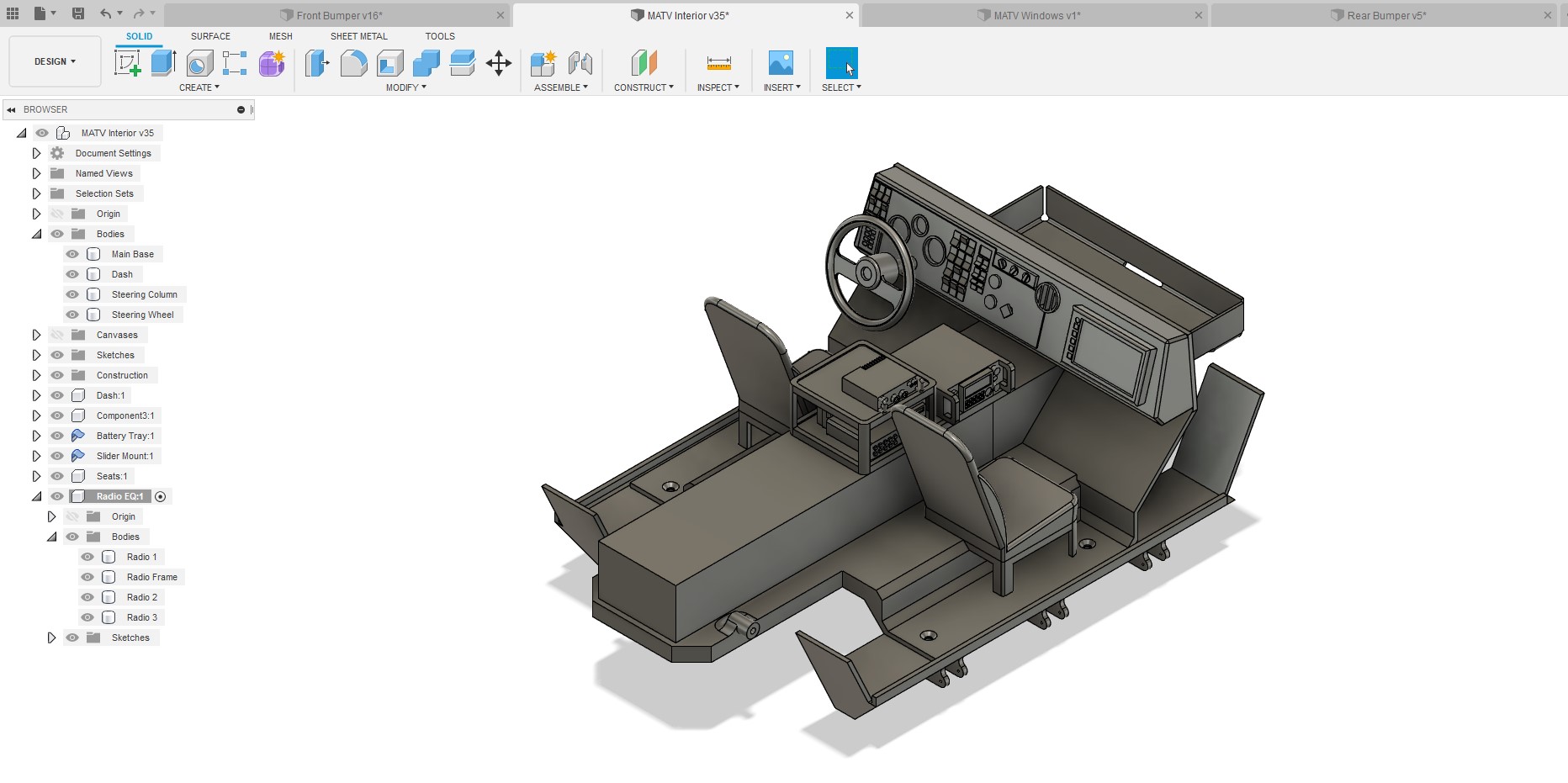This screenshot has height=783, width=1568.
Task: Click the Extrude tool icon
Action: 163,63
